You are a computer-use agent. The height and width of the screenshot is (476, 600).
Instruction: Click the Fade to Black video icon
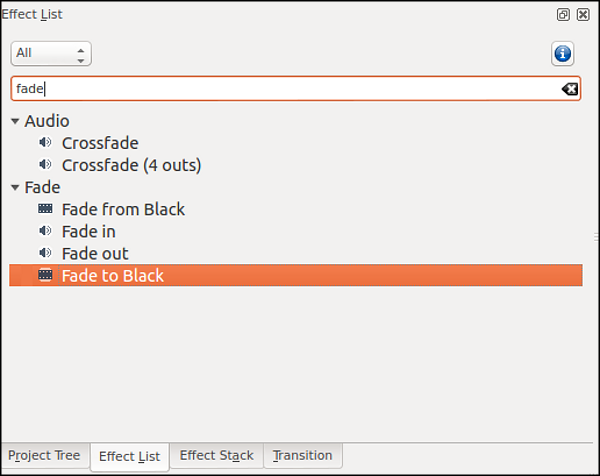(45, 275)
